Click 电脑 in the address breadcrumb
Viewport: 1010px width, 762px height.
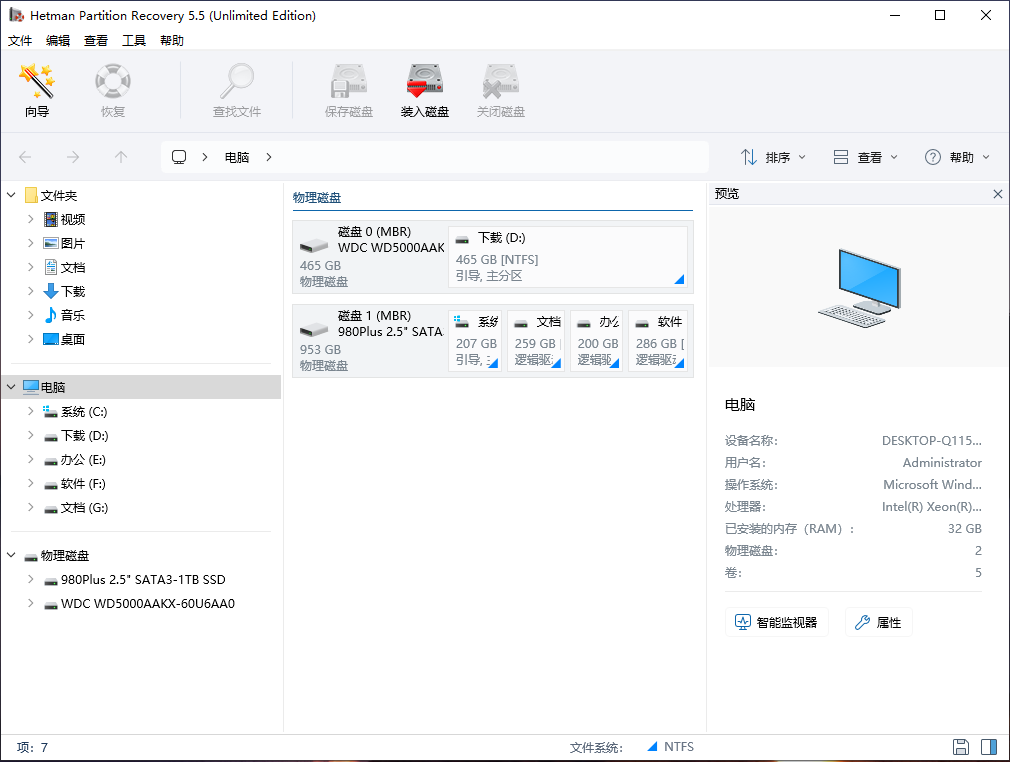[236, 157]
